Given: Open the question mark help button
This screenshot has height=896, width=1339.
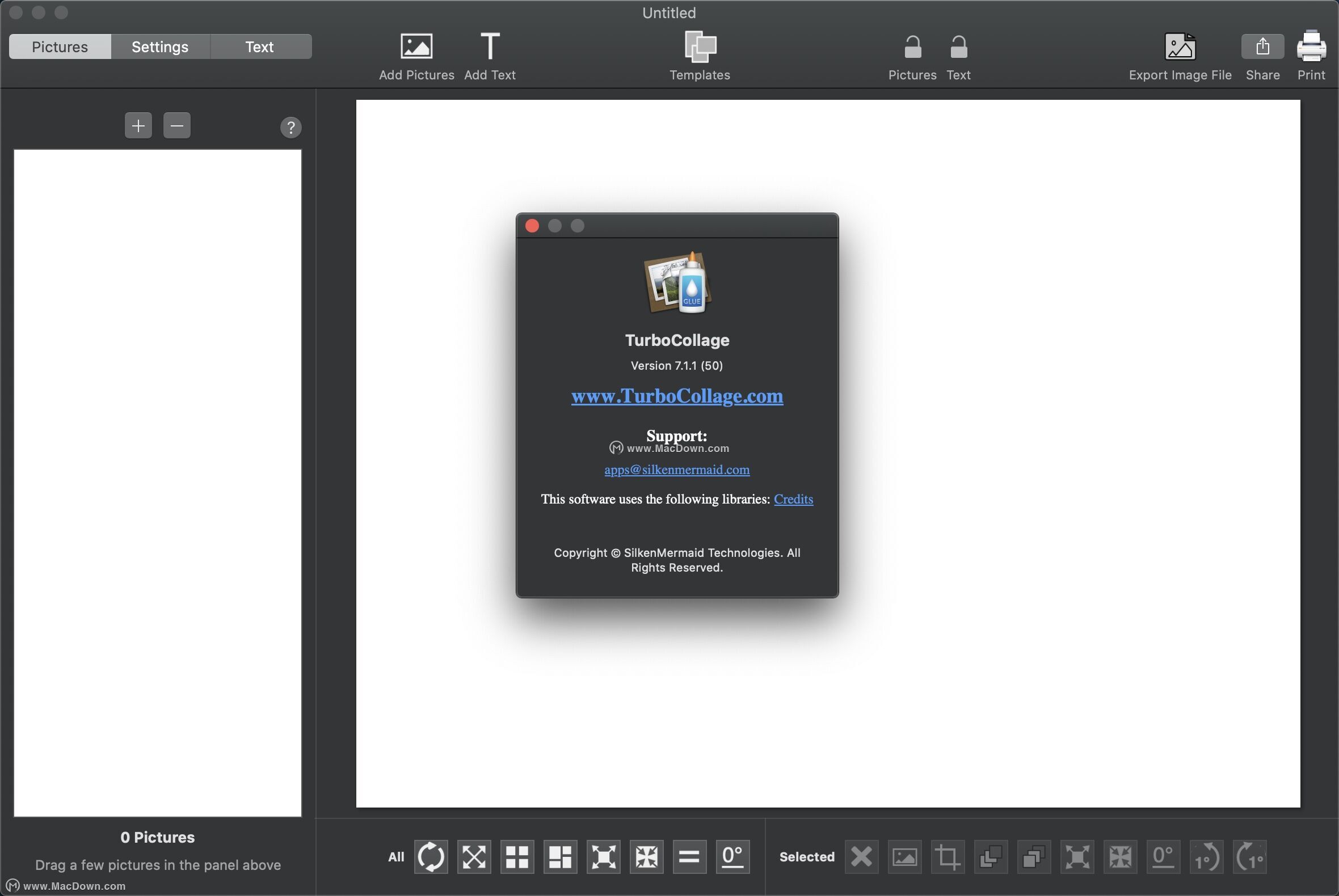Looking at the screenshot, I should click(x=290, y=127).
